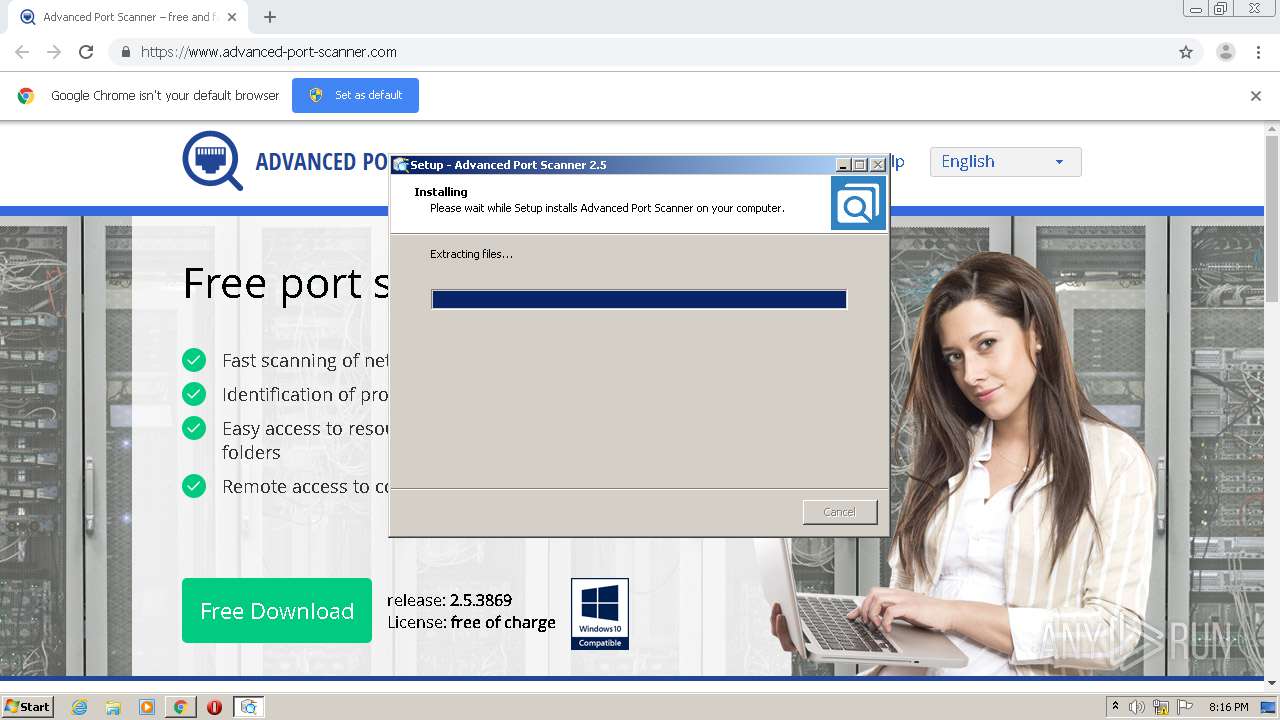
Task: Open the Chrome profile avatar icon
Action: [x=1225, y=52]
